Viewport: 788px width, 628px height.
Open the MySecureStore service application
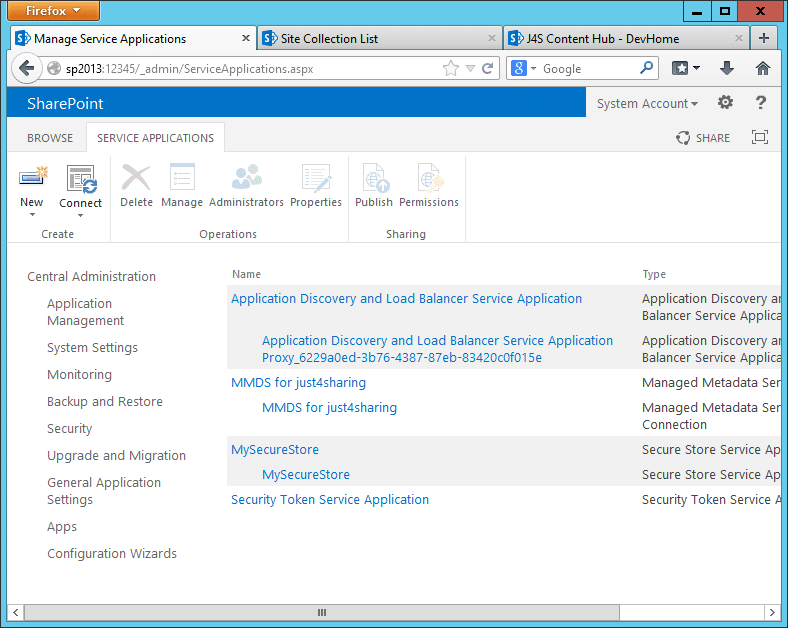click(x=275, y=450)
